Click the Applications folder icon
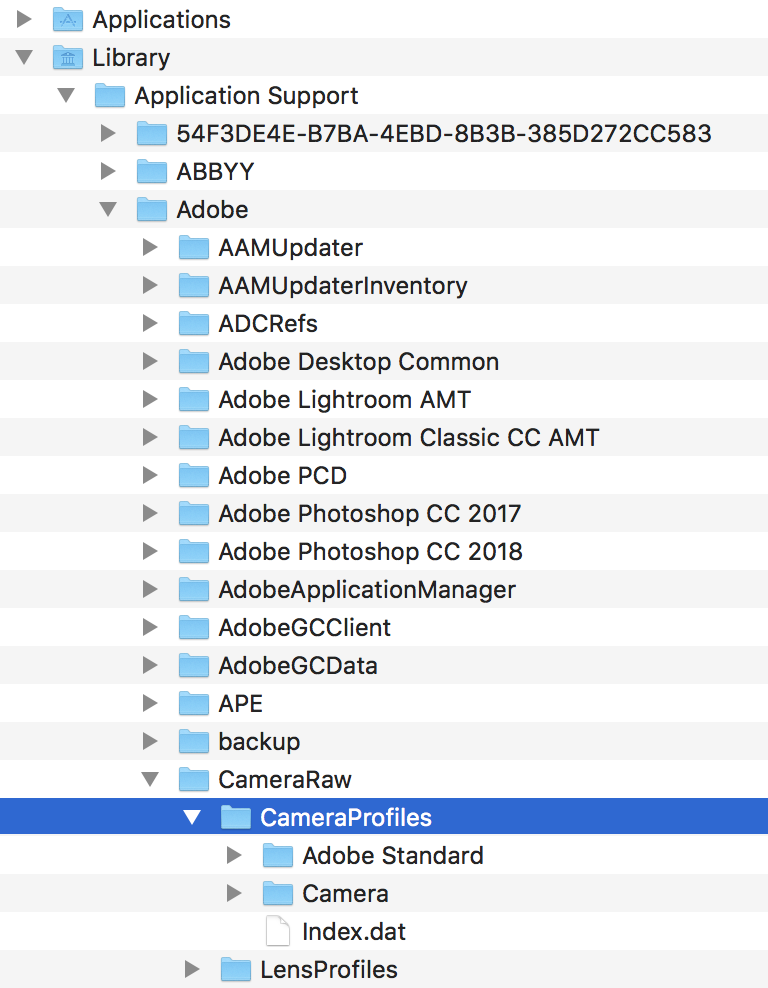This screenshot has height=988, width=768. 68,20
